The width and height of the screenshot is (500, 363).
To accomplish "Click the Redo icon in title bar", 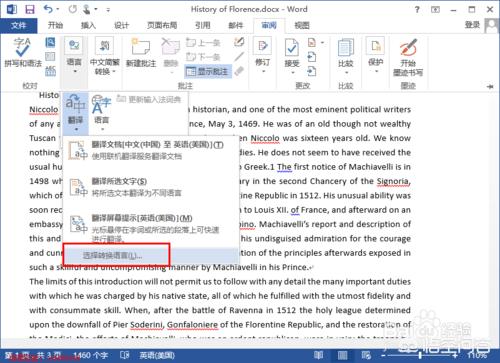I will [72, 9].
